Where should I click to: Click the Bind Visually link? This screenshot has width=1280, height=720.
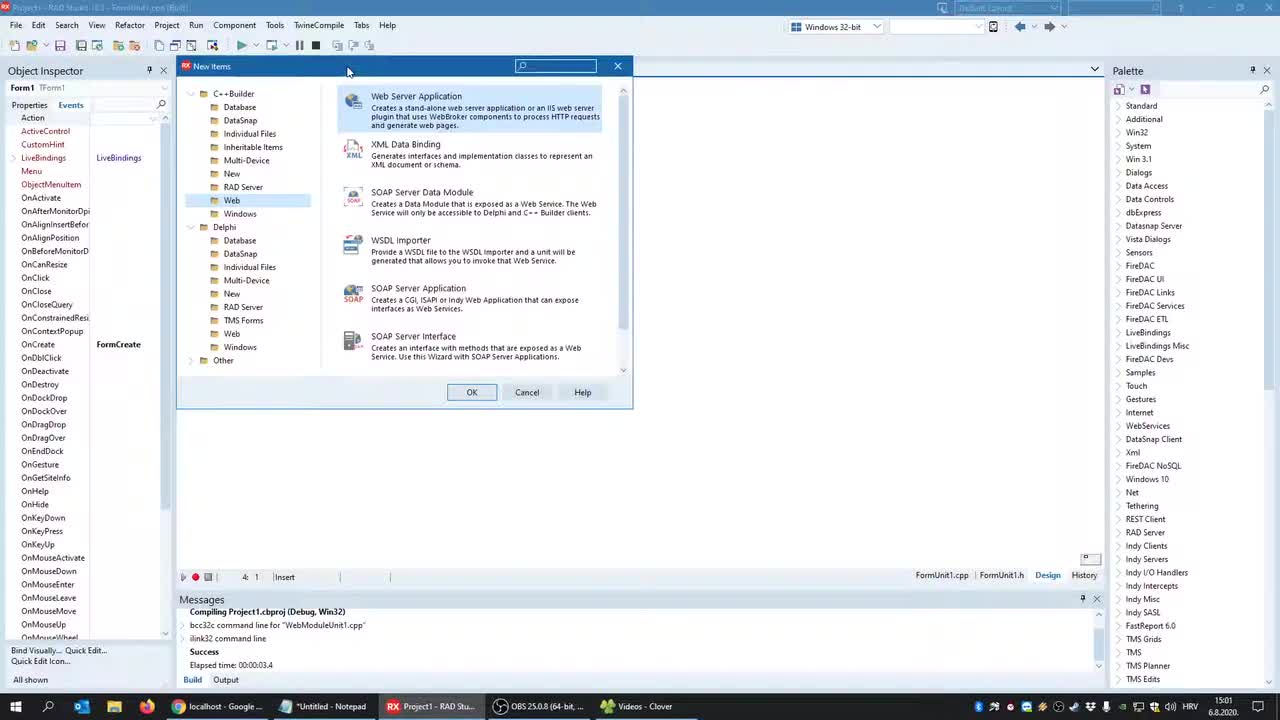pos(35,651)
